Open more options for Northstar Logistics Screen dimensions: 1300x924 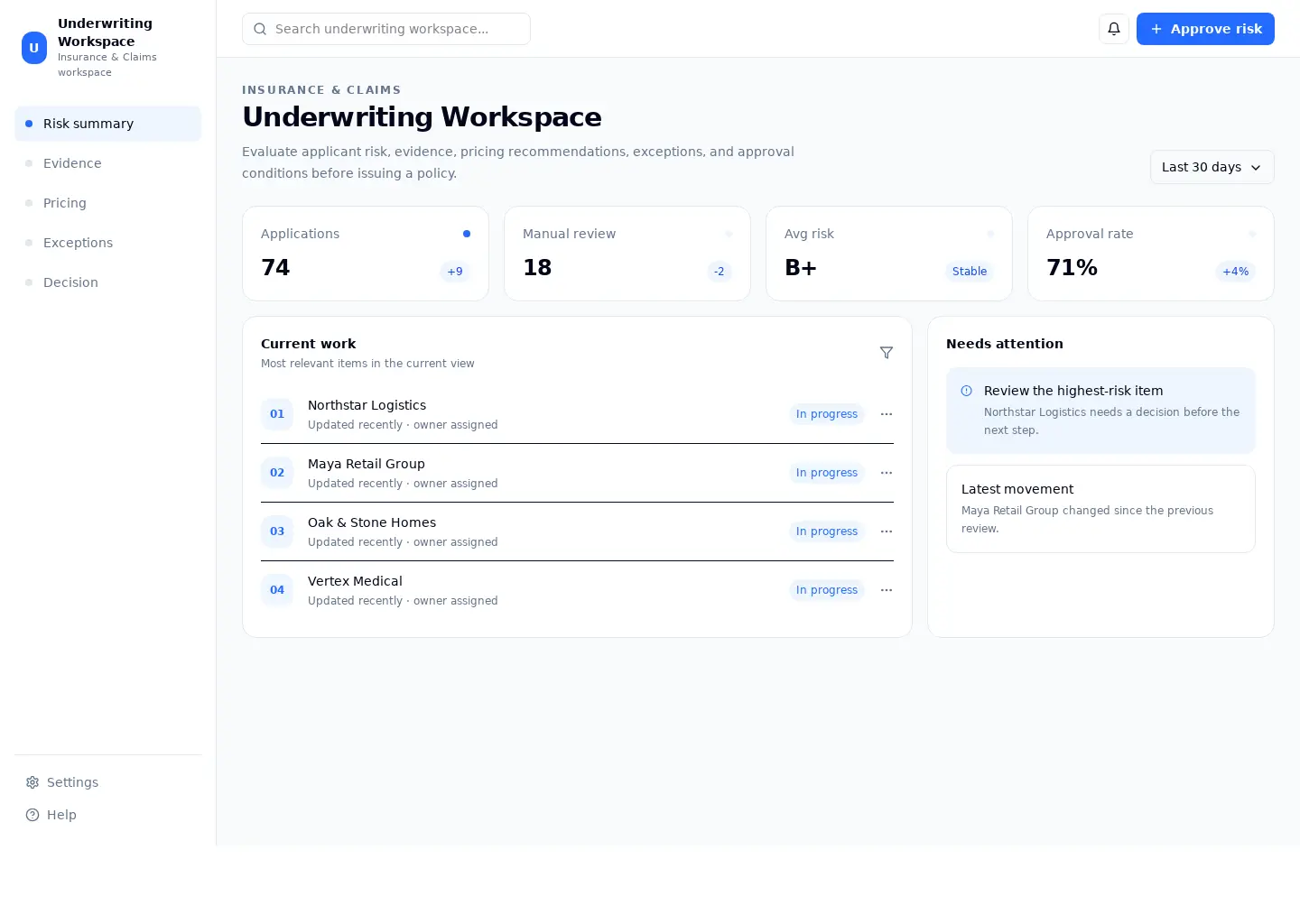[x=887, y=414]
